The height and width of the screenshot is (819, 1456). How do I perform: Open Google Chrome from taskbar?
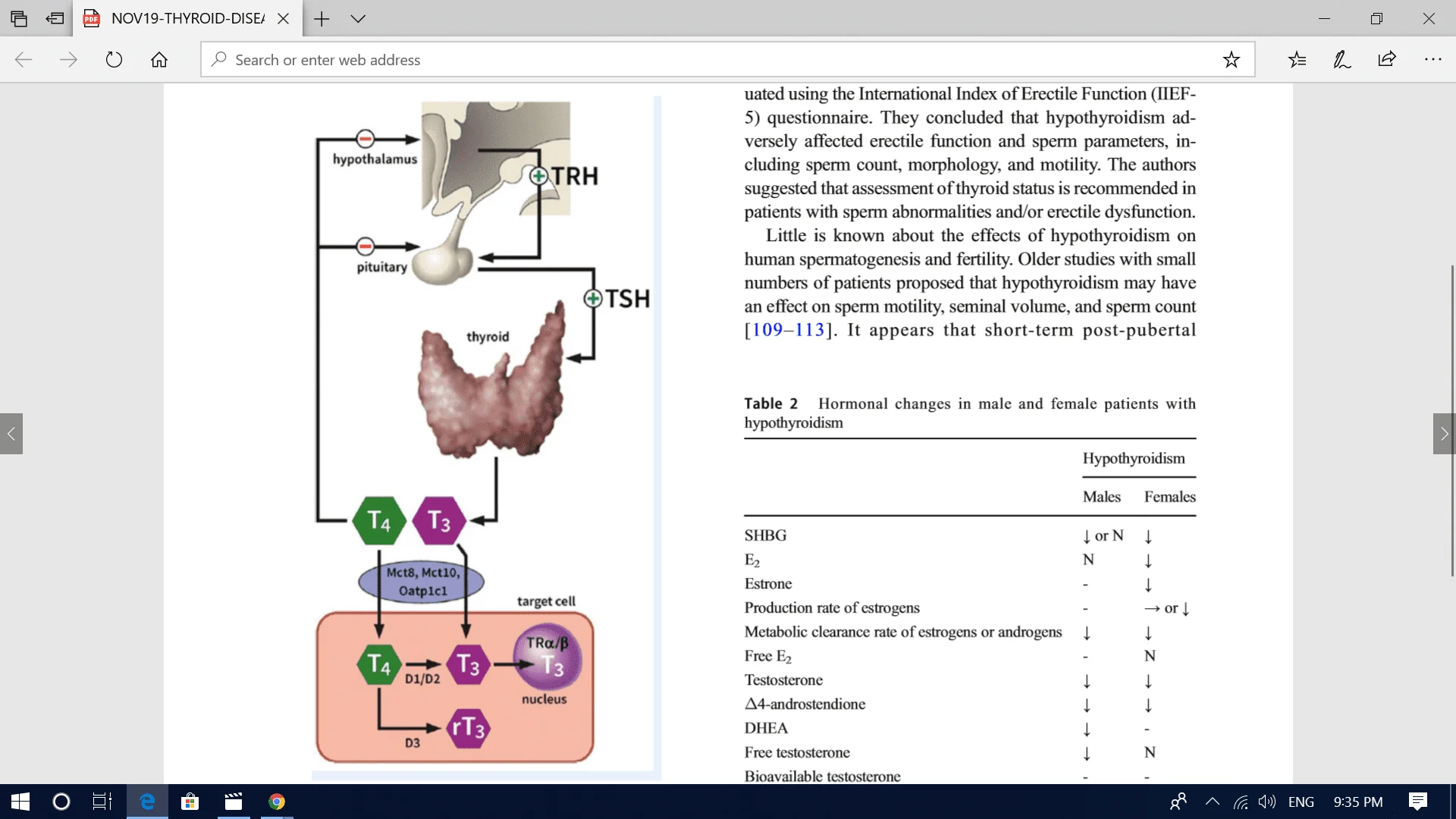click(277, 802)
